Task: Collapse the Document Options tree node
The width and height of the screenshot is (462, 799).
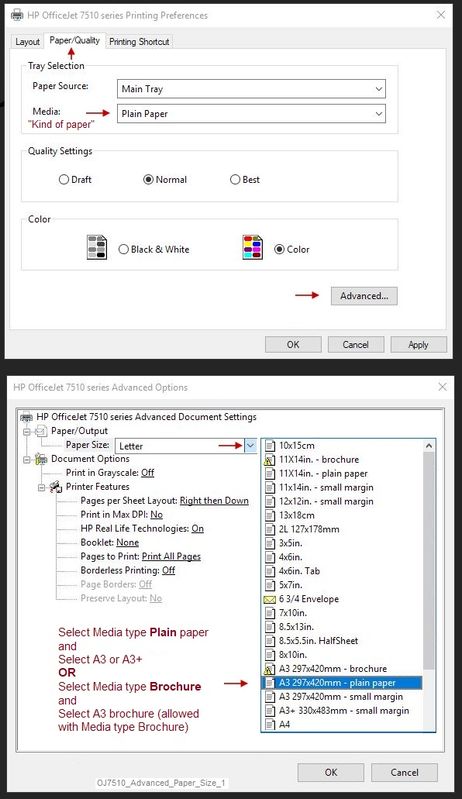Action: 26,460
